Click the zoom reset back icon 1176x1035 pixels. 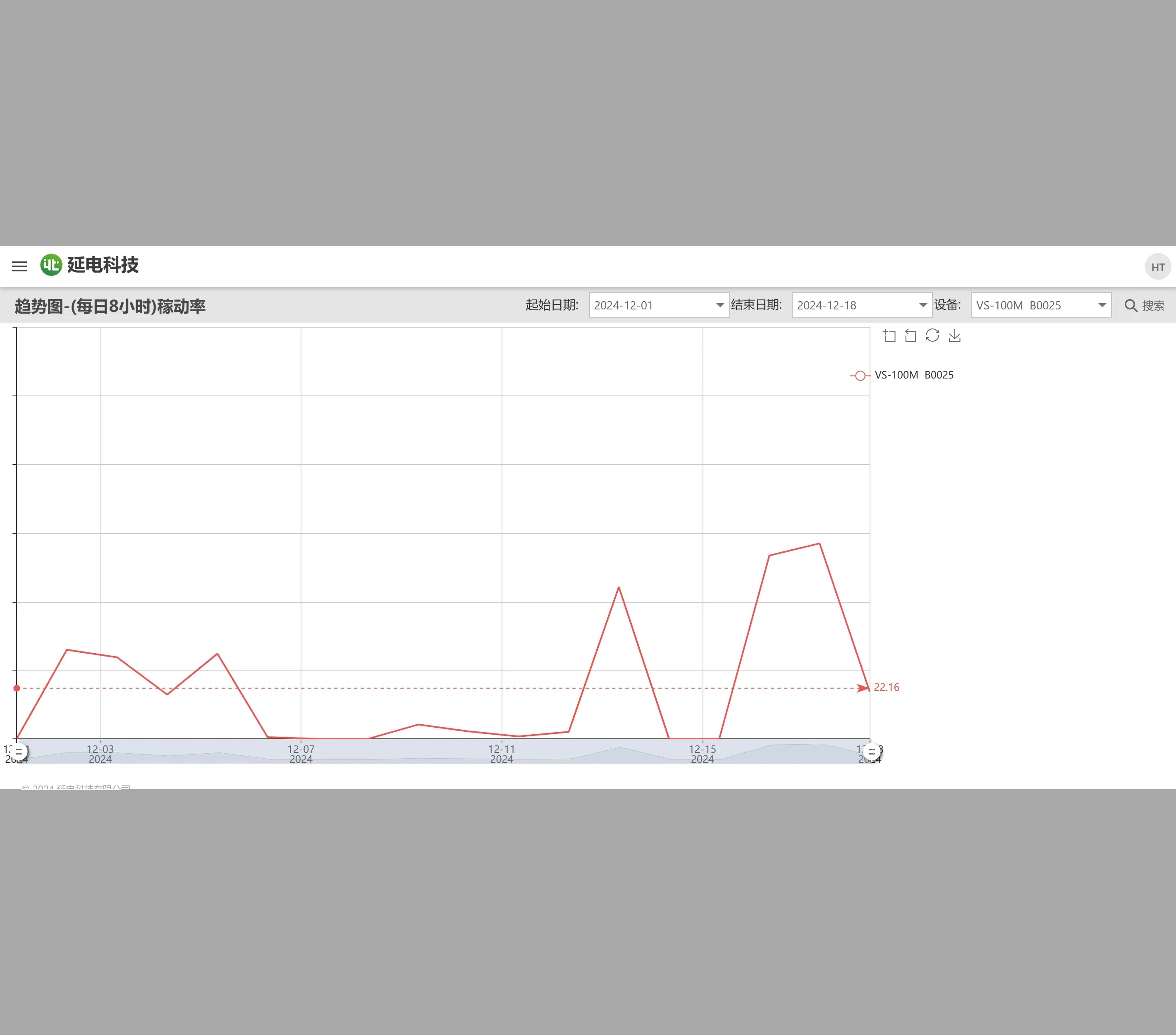(x=911, y=335)
